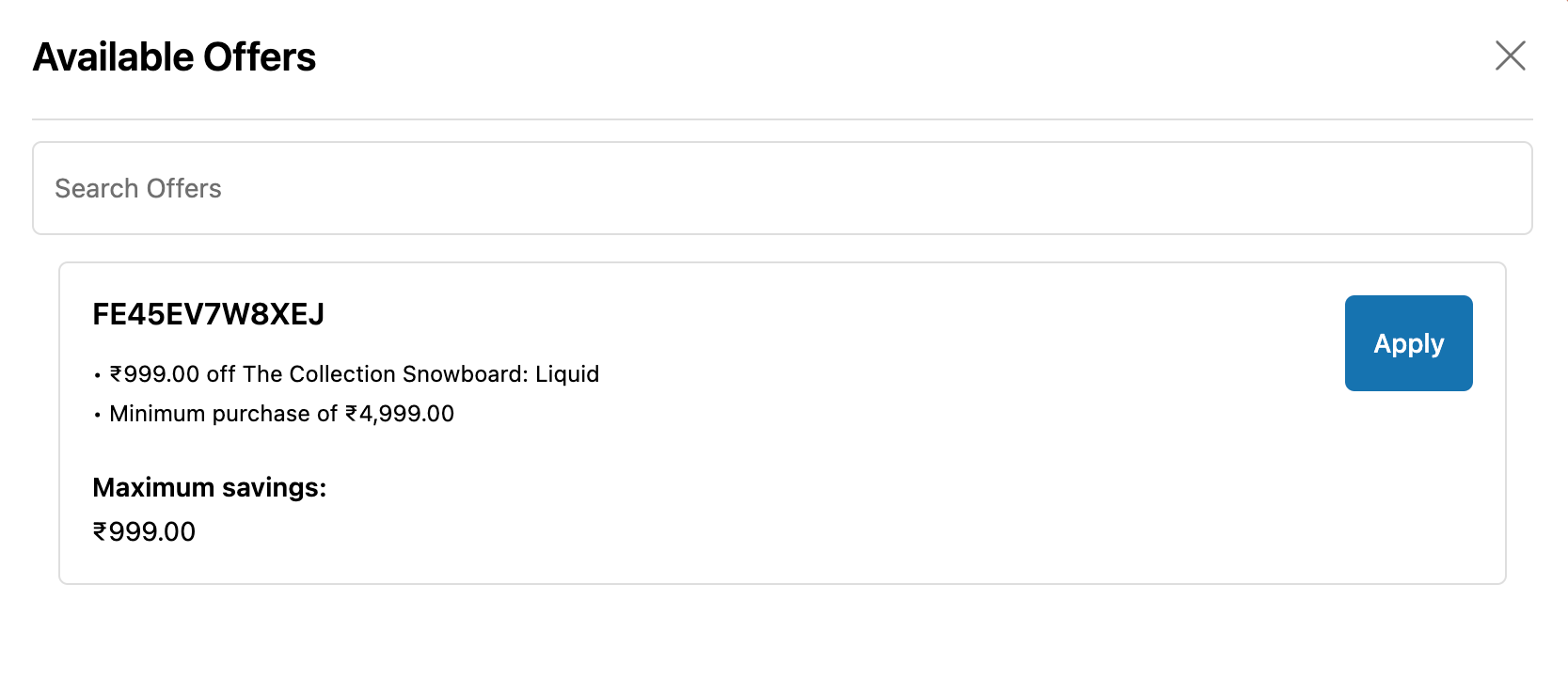
Task: Click the ₹999.00 amount under Maximum savings
Action: (144, 531)
